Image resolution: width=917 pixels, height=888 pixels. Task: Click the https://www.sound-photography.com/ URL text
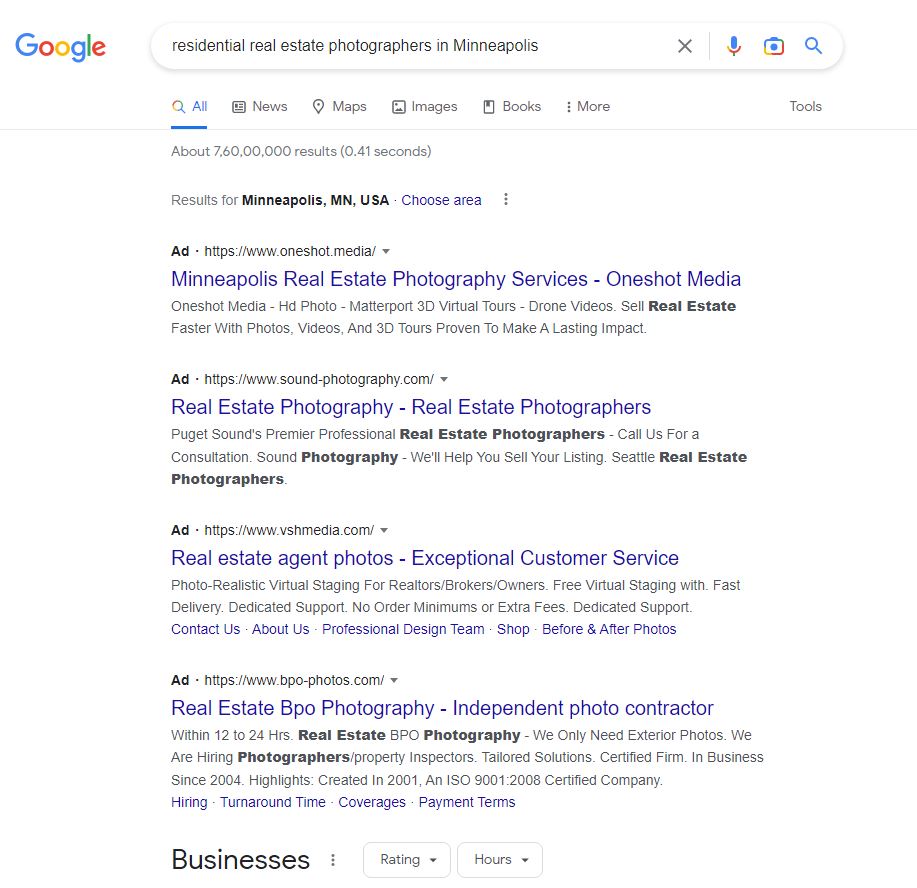(x=319, y=380)
